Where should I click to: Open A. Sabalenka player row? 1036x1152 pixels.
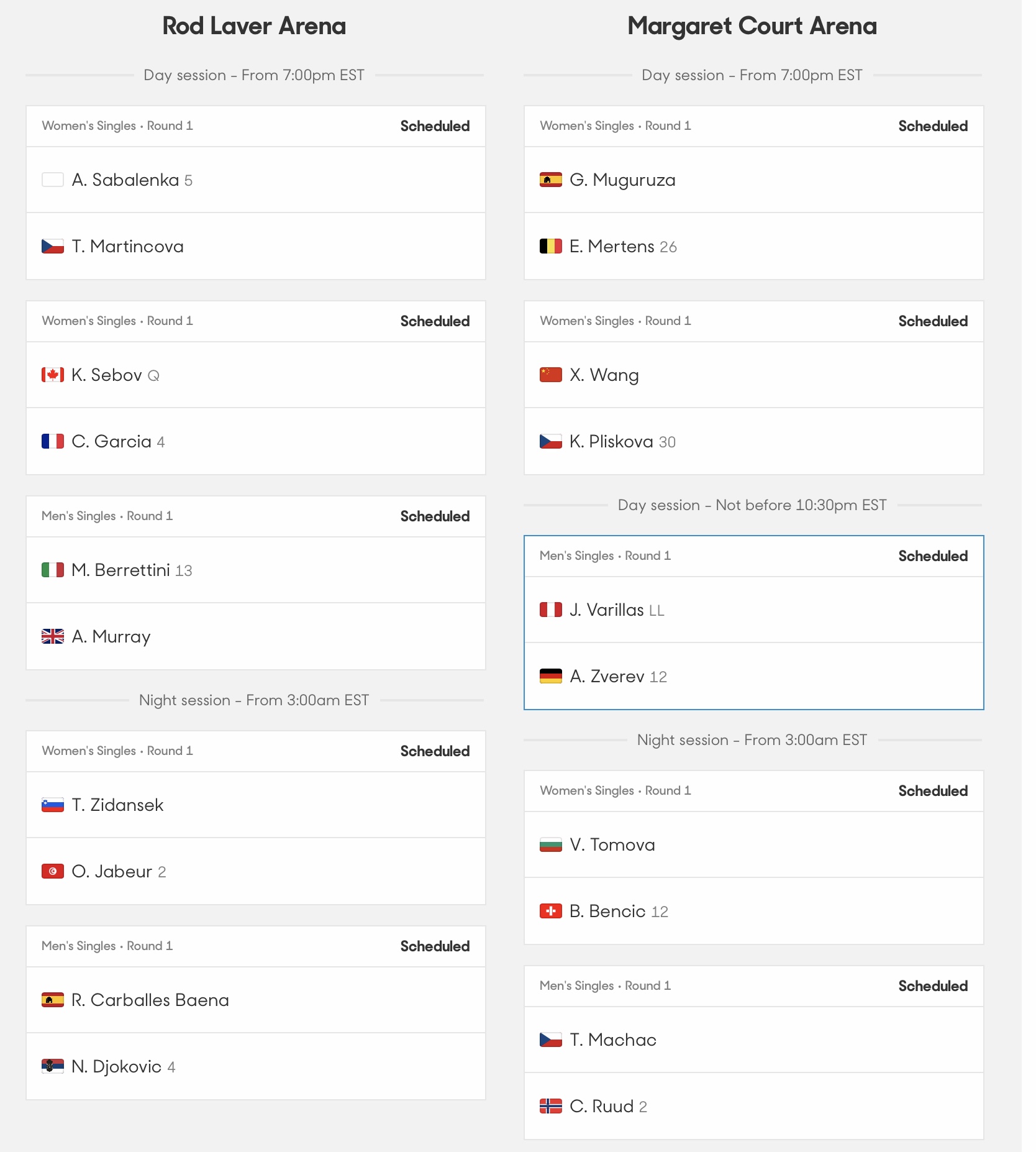coord(256,180)
